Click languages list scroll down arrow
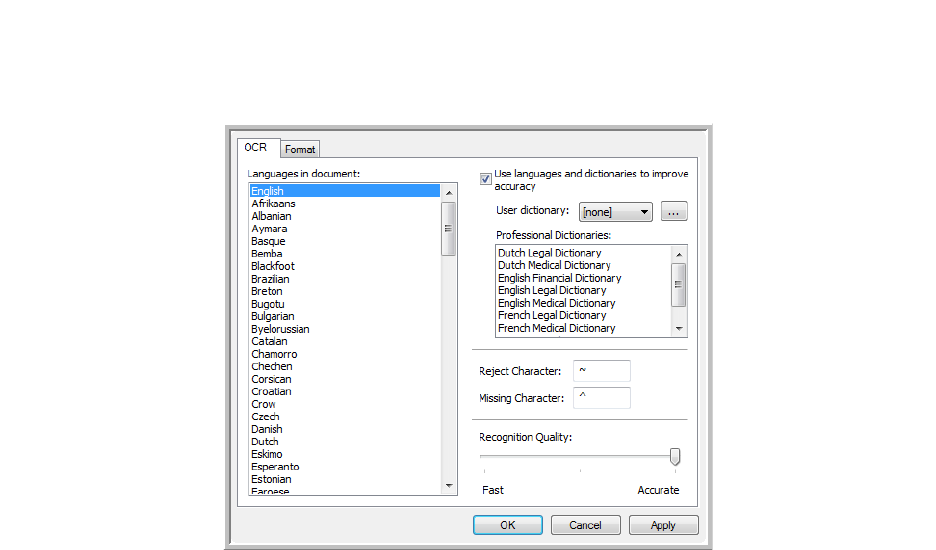Image resolution: width=936 pixels, height=550 pixels. pyautogui.click(x=449, y=486)
